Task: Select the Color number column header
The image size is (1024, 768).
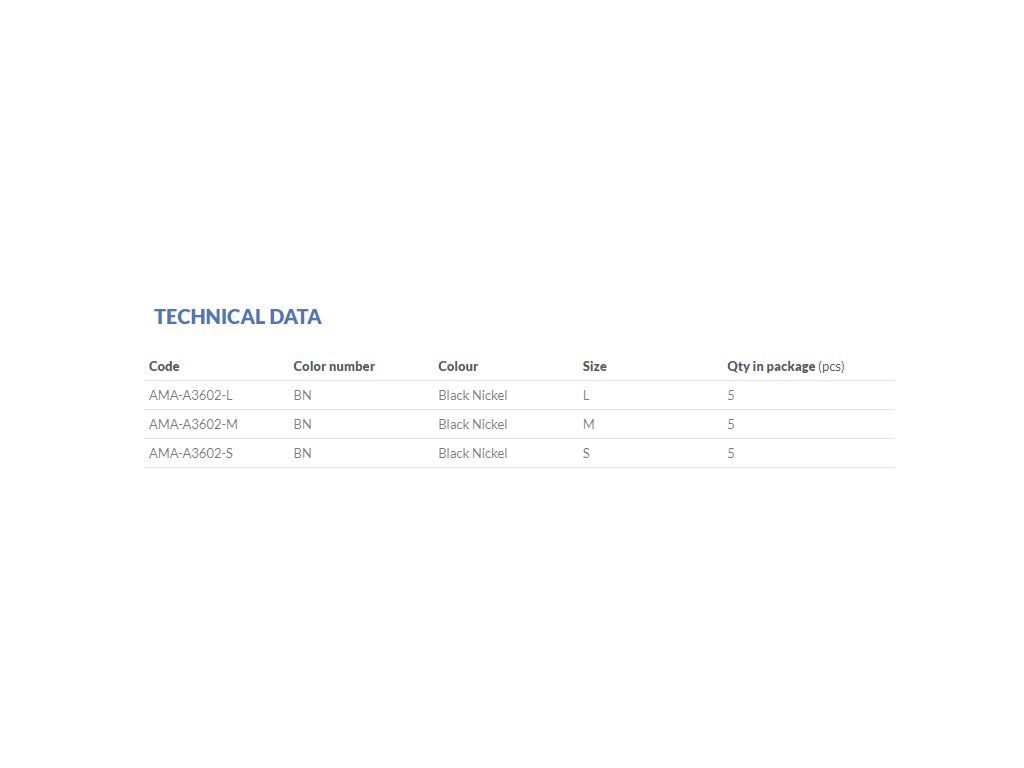Action: tap(334, 366)
